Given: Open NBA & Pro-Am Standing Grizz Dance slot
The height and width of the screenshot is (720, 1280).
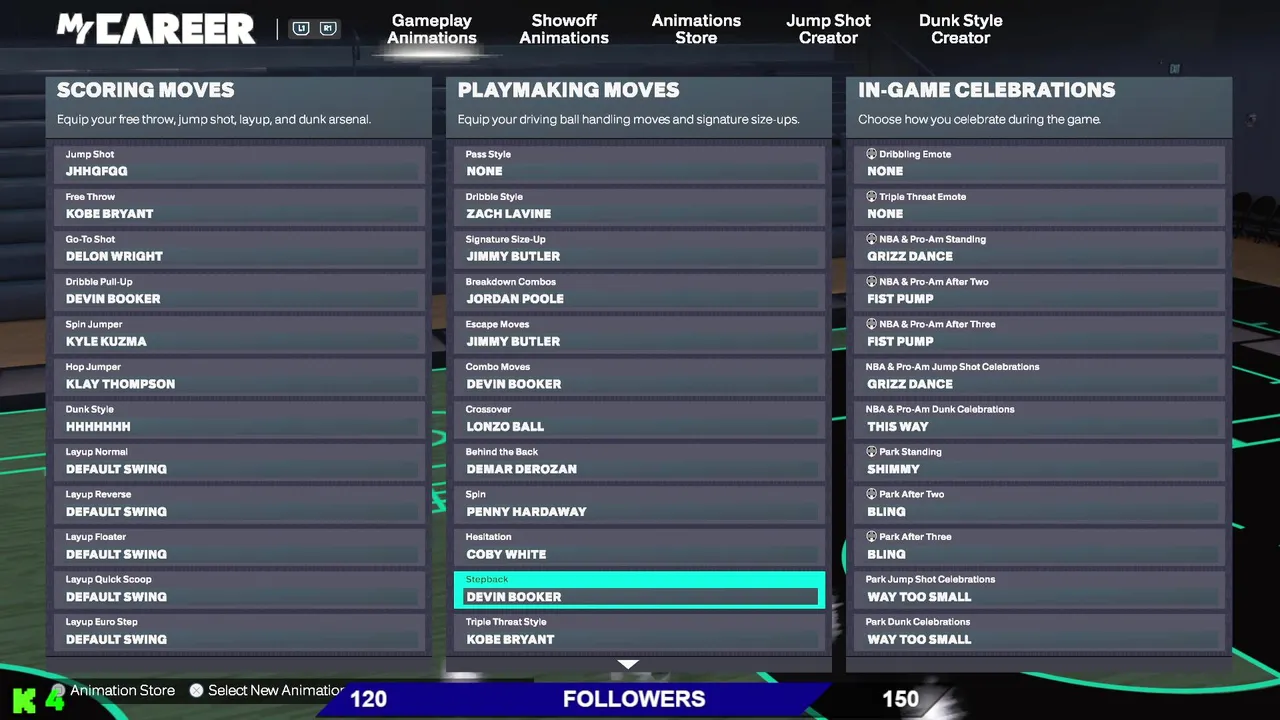Looking at the screenshot, I should click(x=1040, y=249).
